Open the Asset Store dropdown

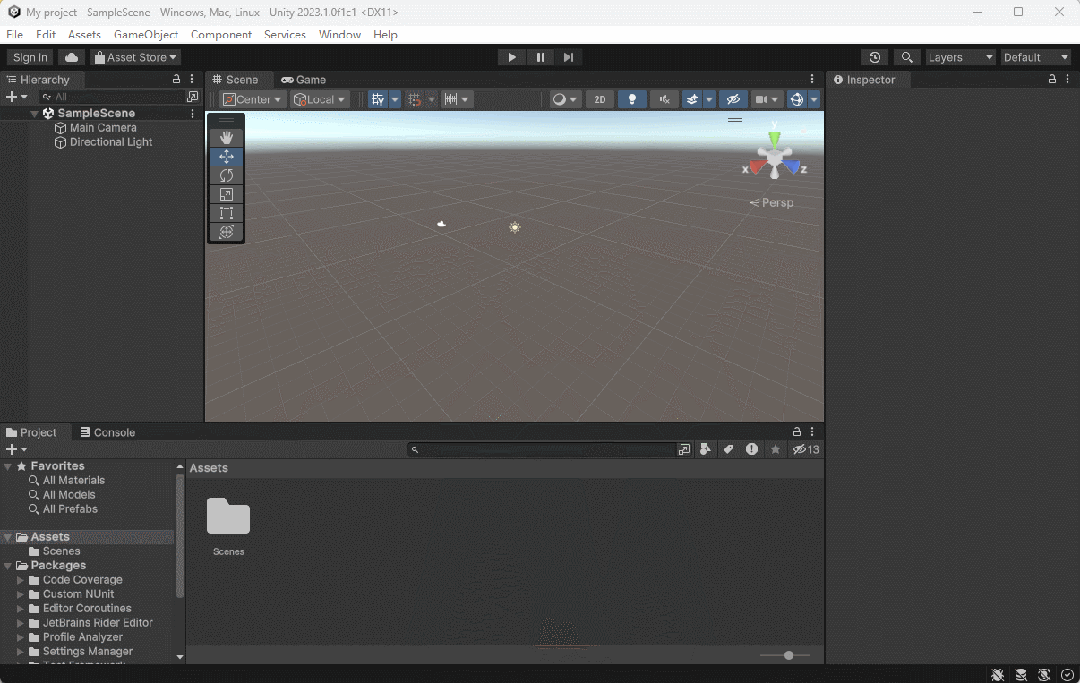tap(136, 57)
